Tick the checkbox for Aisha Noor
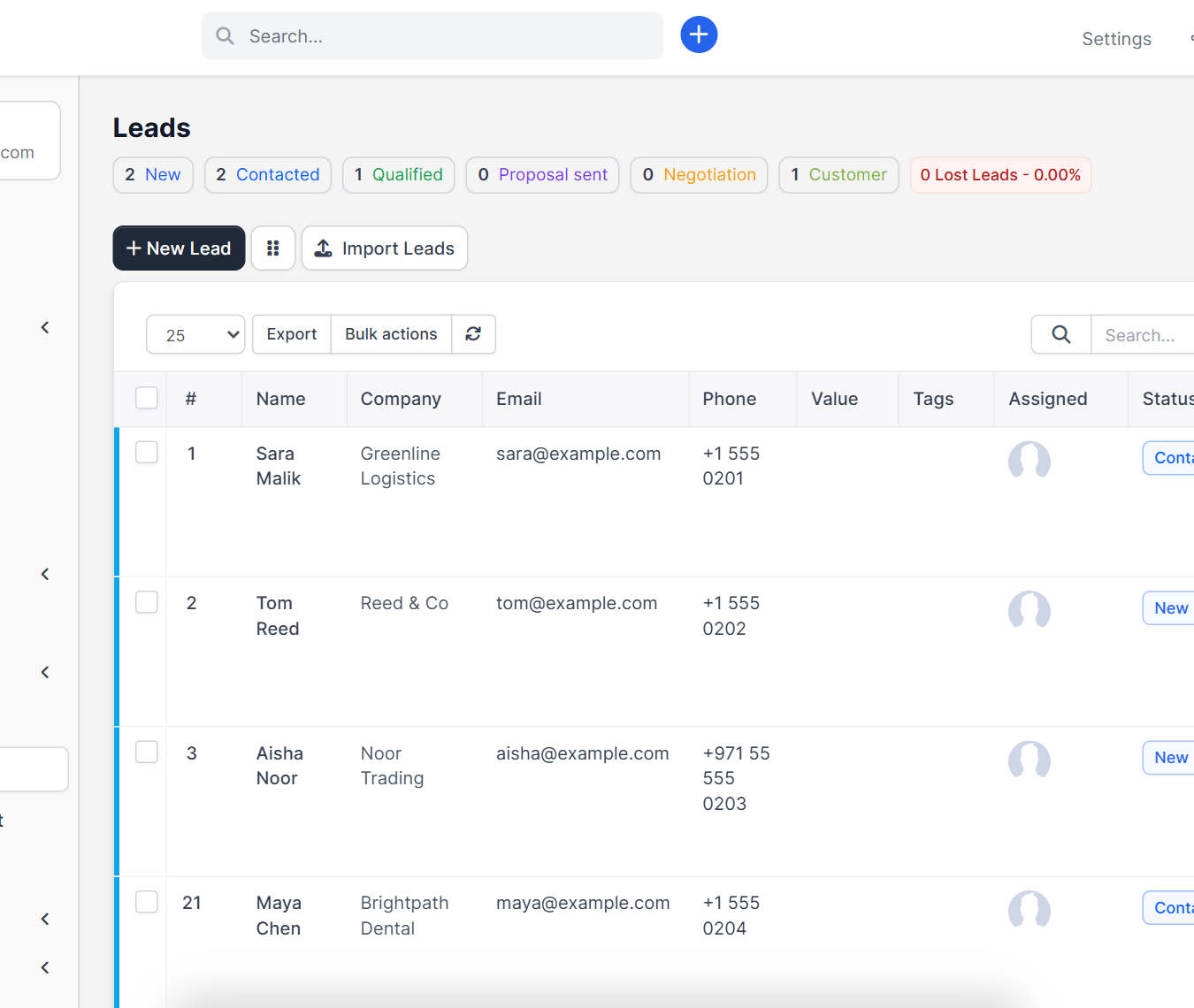Screen dimensions: 1194x1008 coord(147,752)
